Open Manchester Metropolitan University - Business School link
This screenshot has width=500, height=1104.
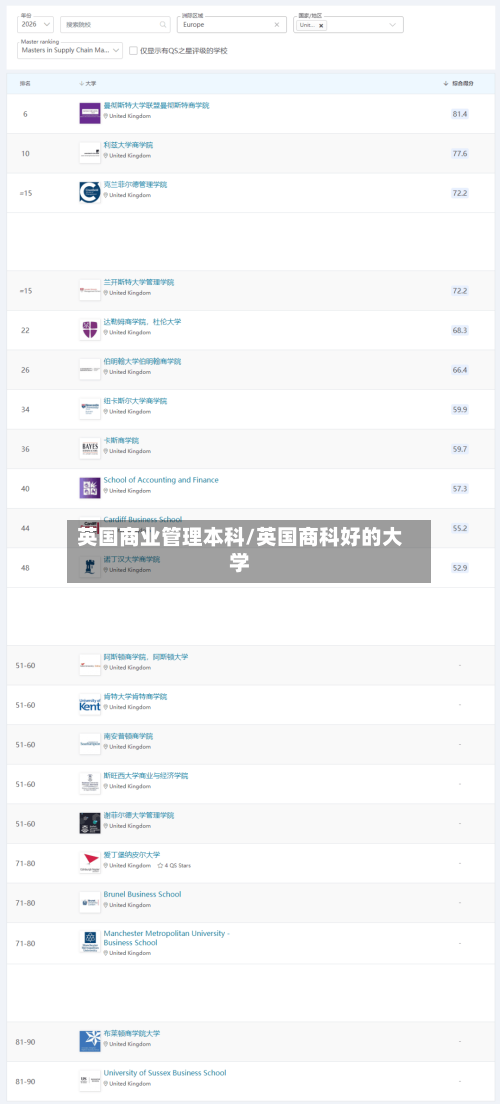coord(166,938)
